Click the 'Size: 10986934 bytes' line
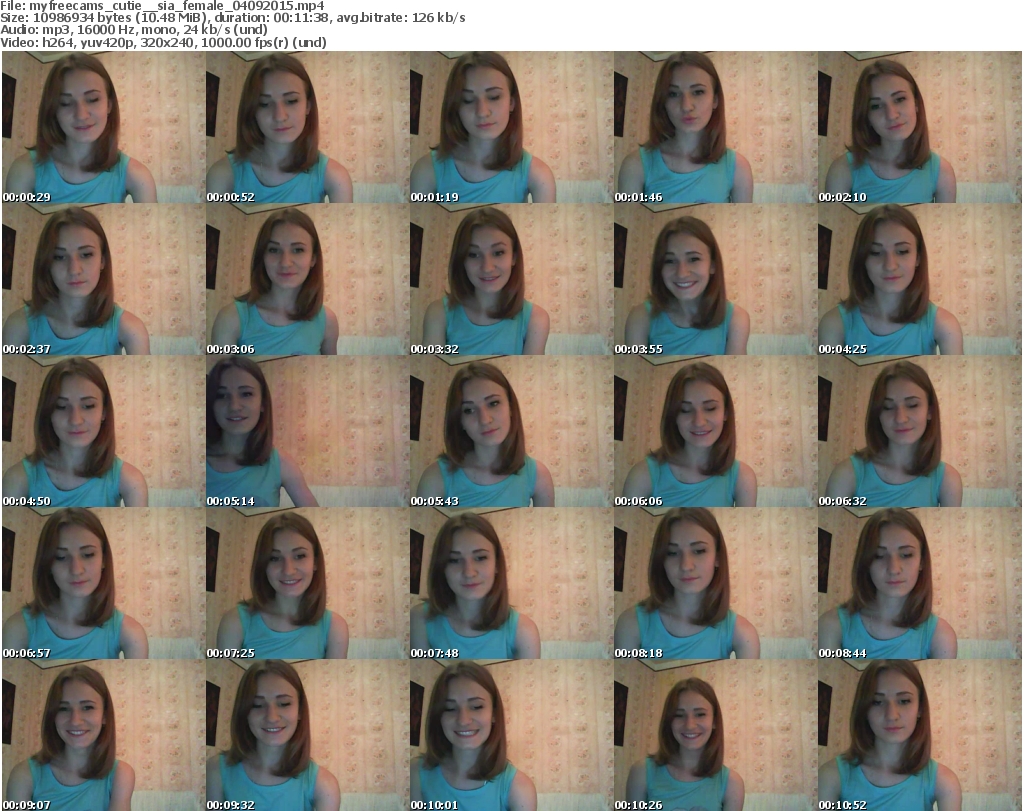The image size is (1024, 811). (232, 18)
